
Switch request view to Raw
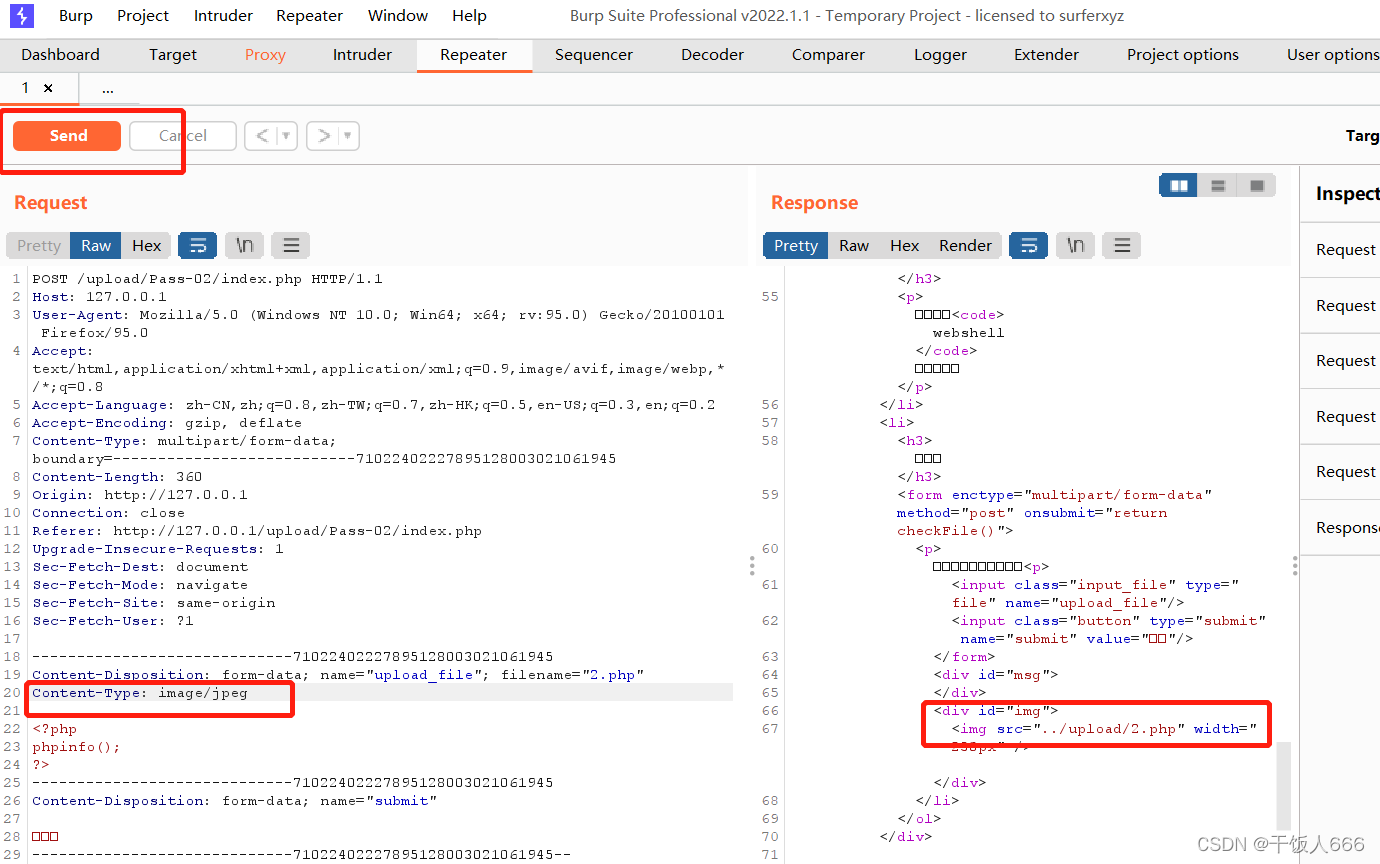pos(96,245)
